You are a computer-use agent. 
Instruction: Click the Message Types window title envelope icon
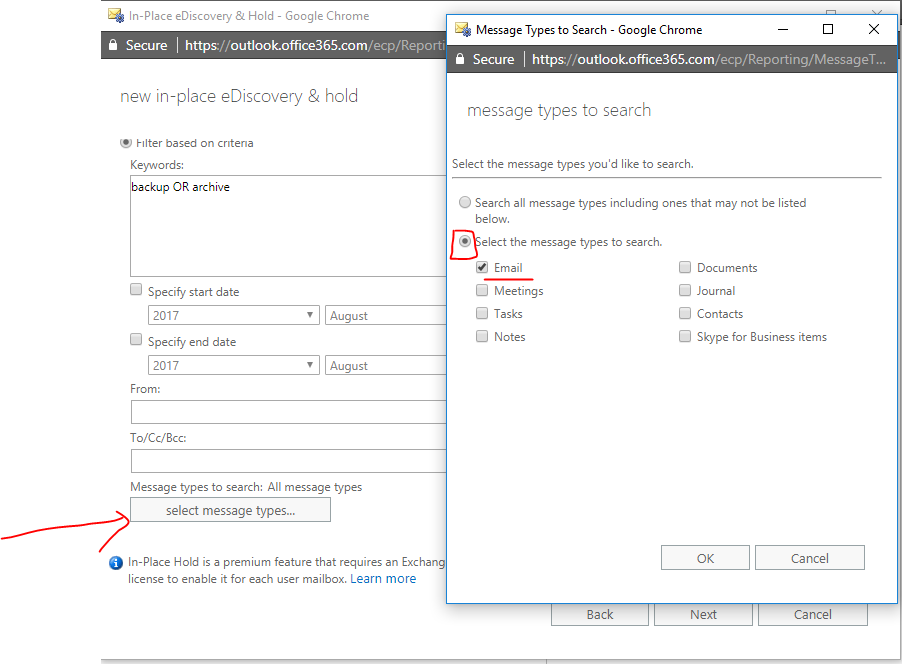point(463,29)
